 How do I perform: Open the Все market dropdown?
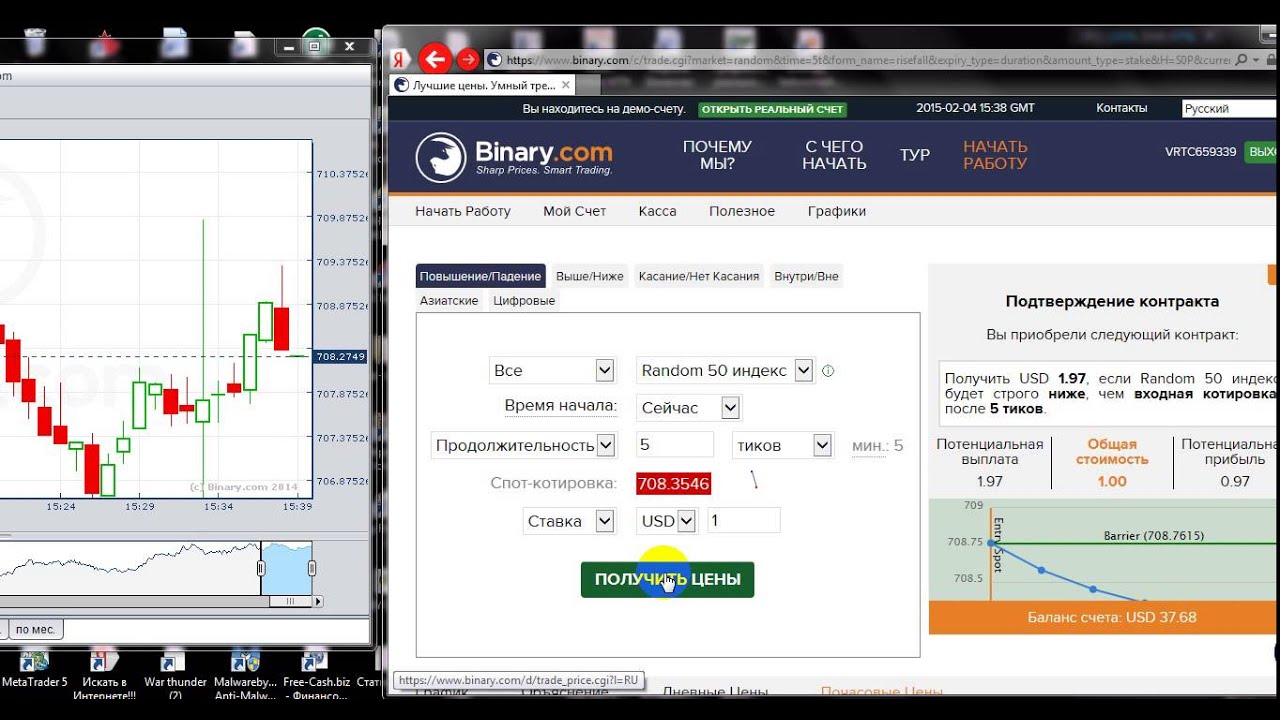tap(551, 370)
